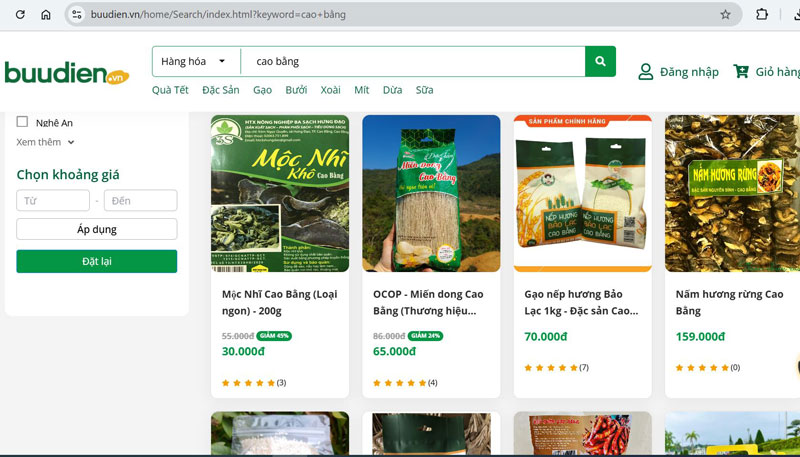Select the Đặc Sản quick link
This screenshot has height=457, width=800.
(220, 90)
